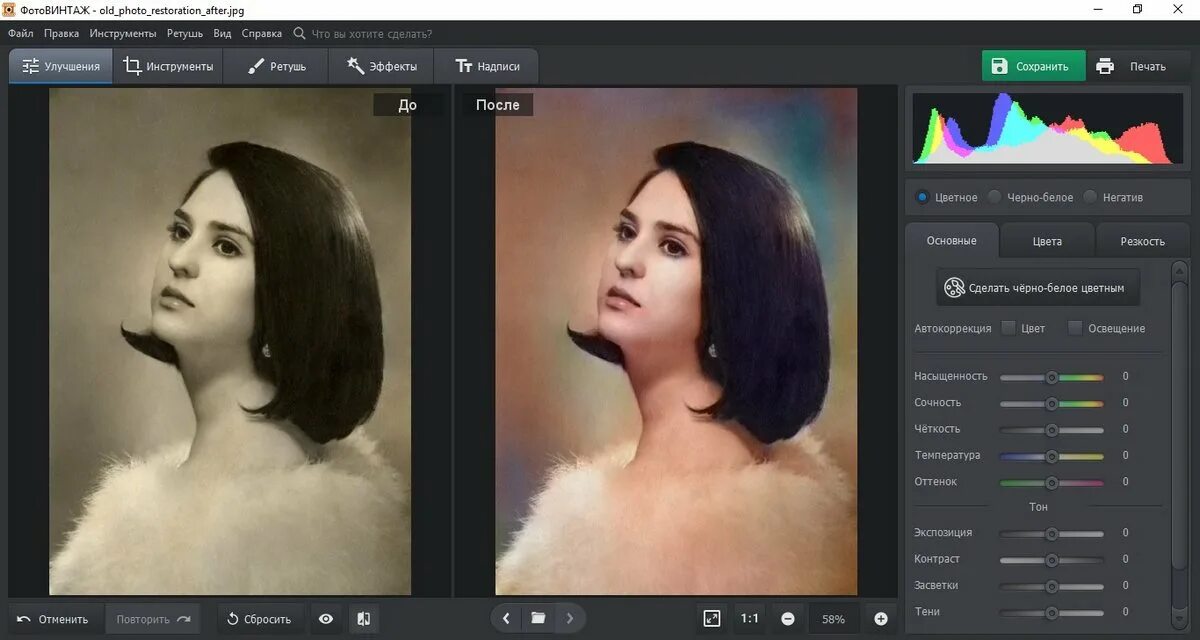
Task: Open the Правка menu
Action: pyautogui.click(x=61, y=33)
